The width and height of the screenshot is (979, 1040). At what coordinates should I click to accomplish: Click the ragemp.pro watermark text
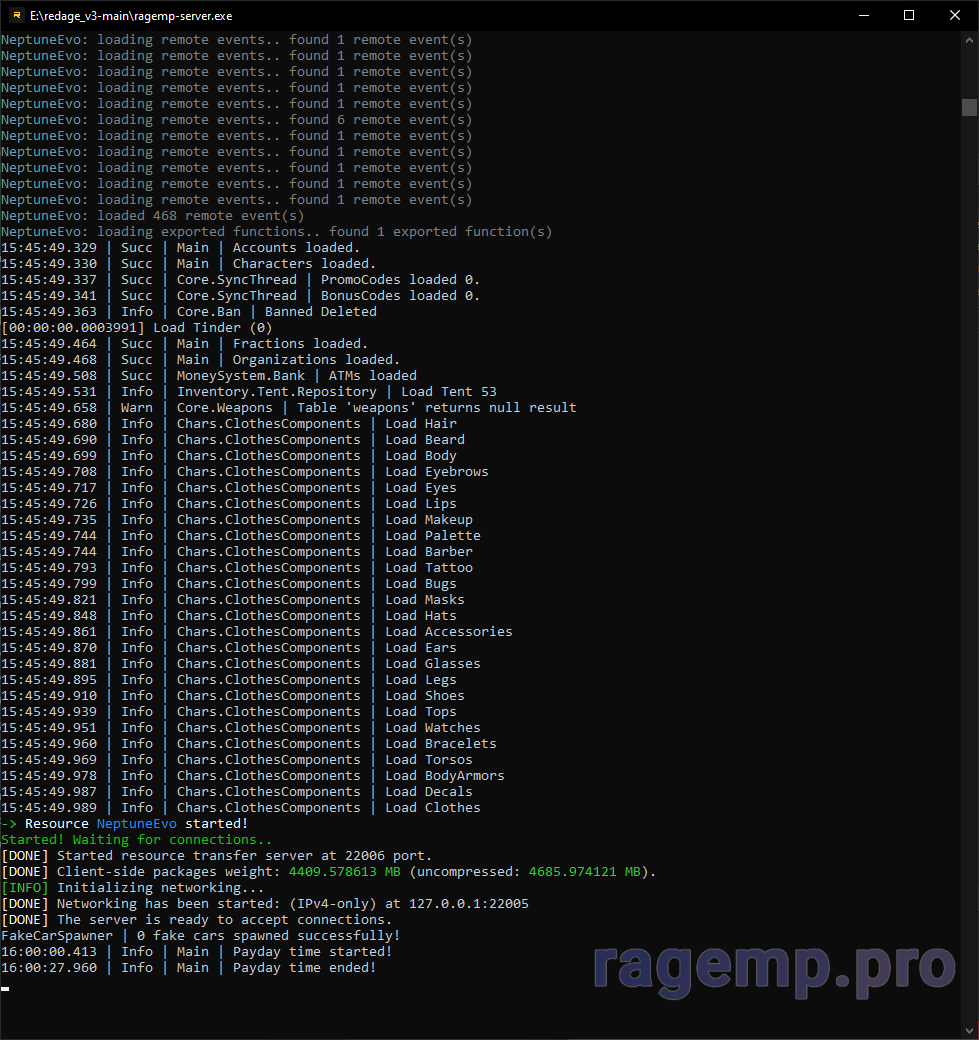[x=774, y=965]
